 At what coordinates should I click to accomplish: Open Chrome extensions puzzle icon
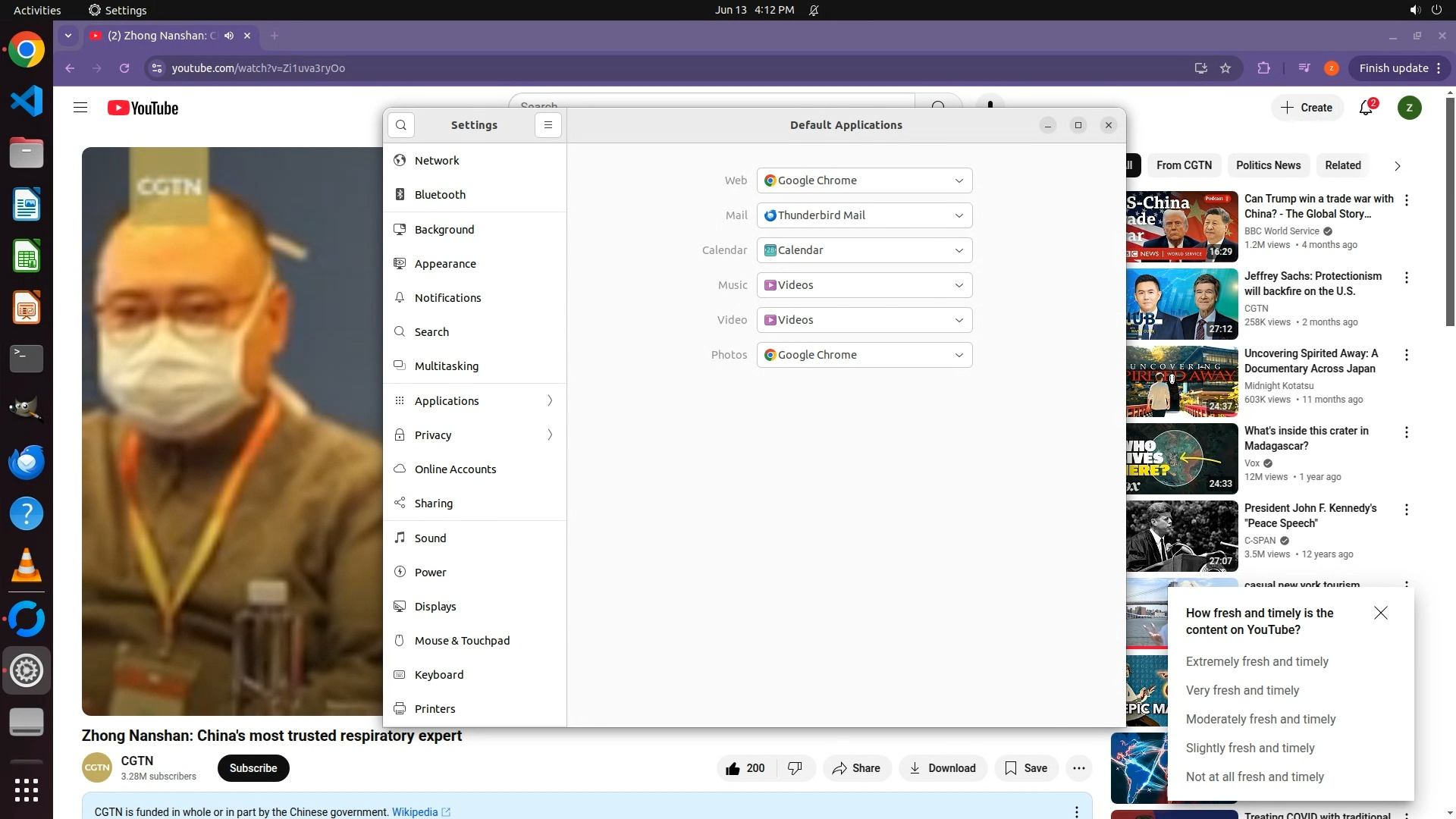click(x=1263, y=68)
